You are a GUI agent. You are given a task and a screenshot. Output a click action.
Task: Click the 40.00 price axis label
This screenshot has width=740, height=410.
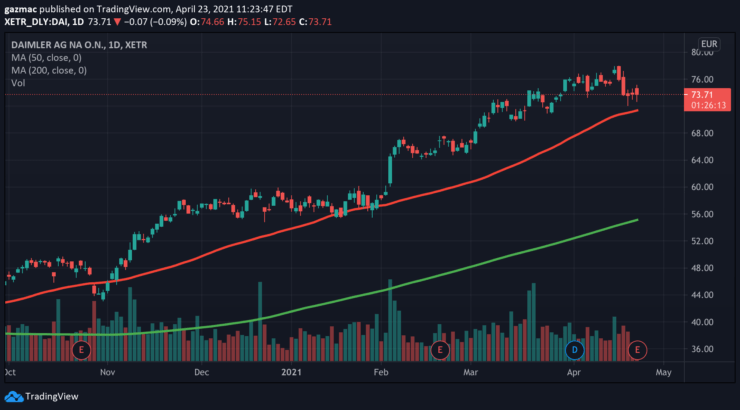[702, 322]
